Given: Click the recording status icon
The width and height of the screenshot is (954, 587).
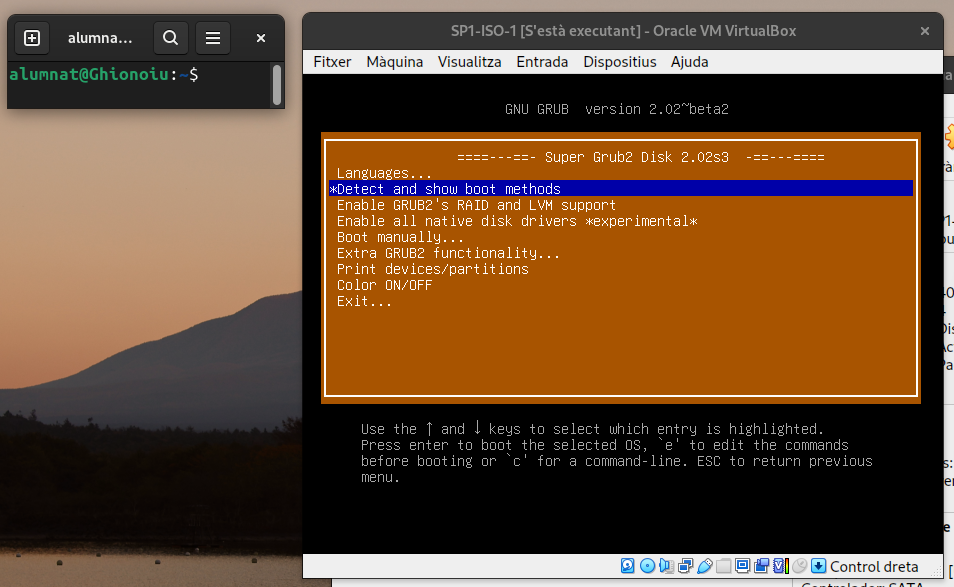Looking at the screenshot, I should [761, 566].
